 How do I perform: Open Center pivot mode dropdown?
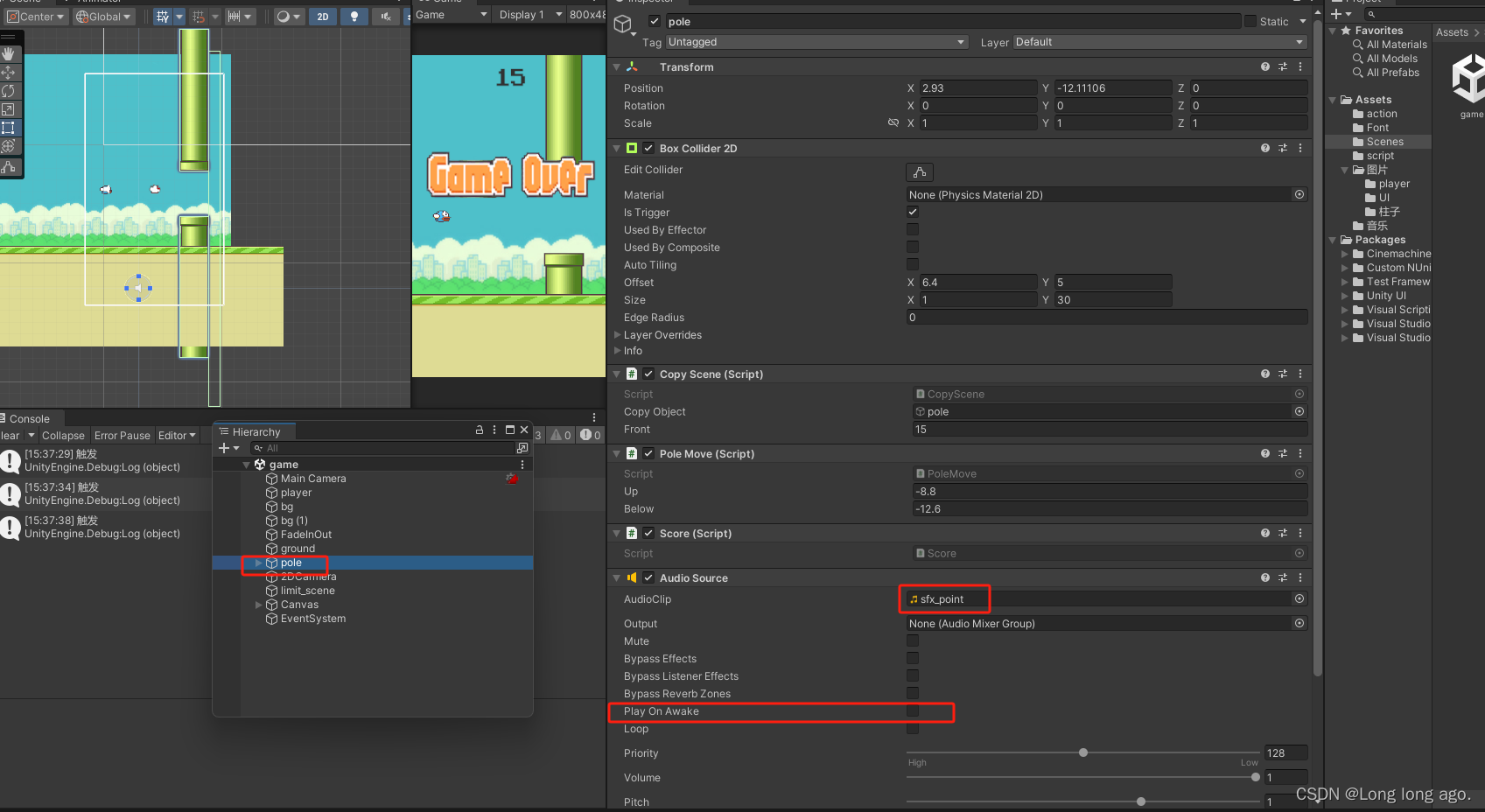tap(36, 17)
